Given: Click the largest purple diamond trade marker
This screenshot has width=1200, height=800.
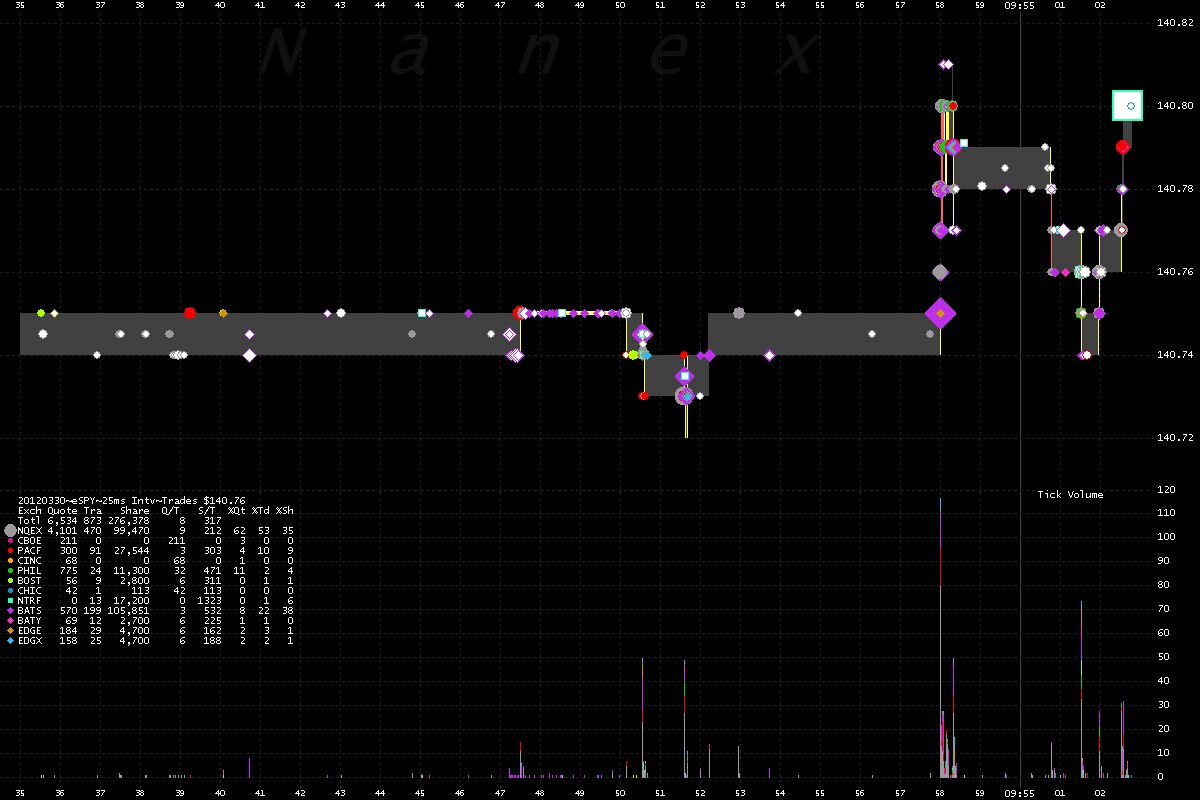Looking at the screenshot, I should [x=940, y=313].
